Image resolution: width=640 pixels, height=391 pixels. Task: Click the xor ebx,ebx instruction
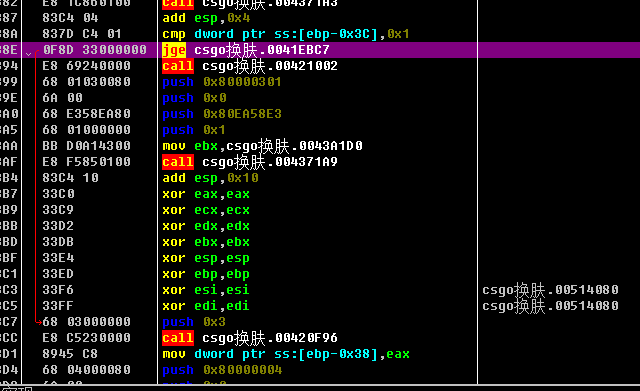click(x=206, y=242)
